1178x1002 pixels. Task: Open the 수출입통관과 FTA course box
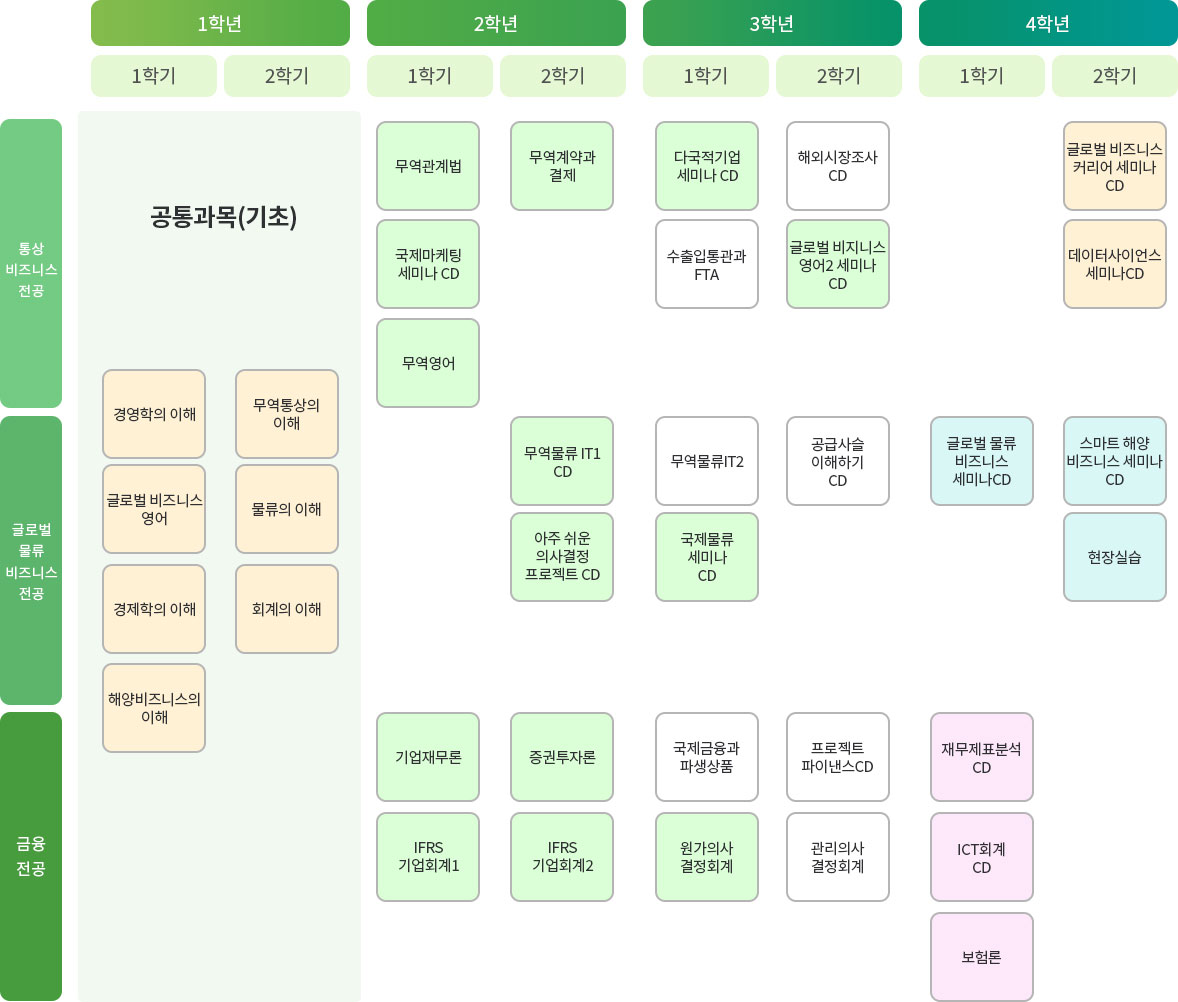click(707, 264)
